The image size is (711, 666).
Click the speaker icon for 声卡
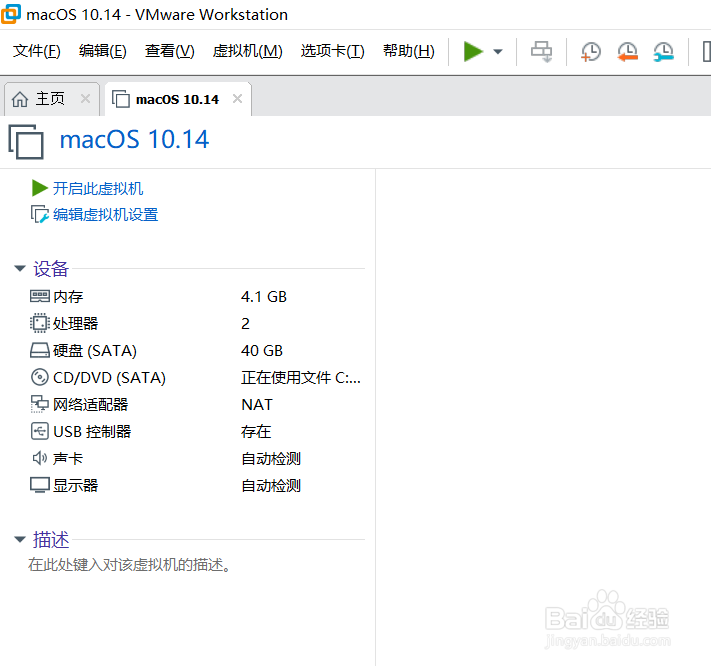click(39, 458)
